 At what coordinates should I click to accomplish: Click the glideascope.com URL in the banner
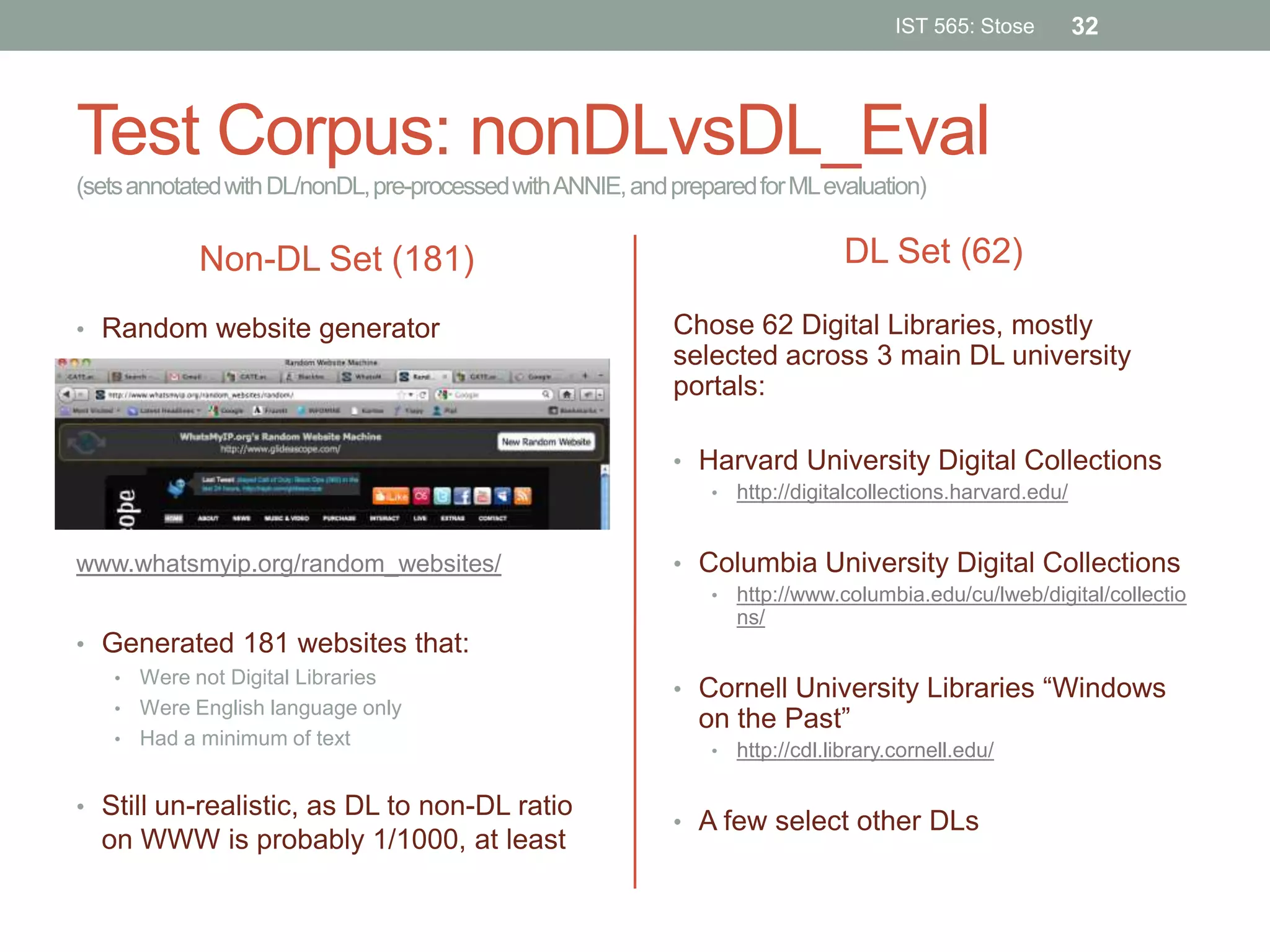coord(280,449)
